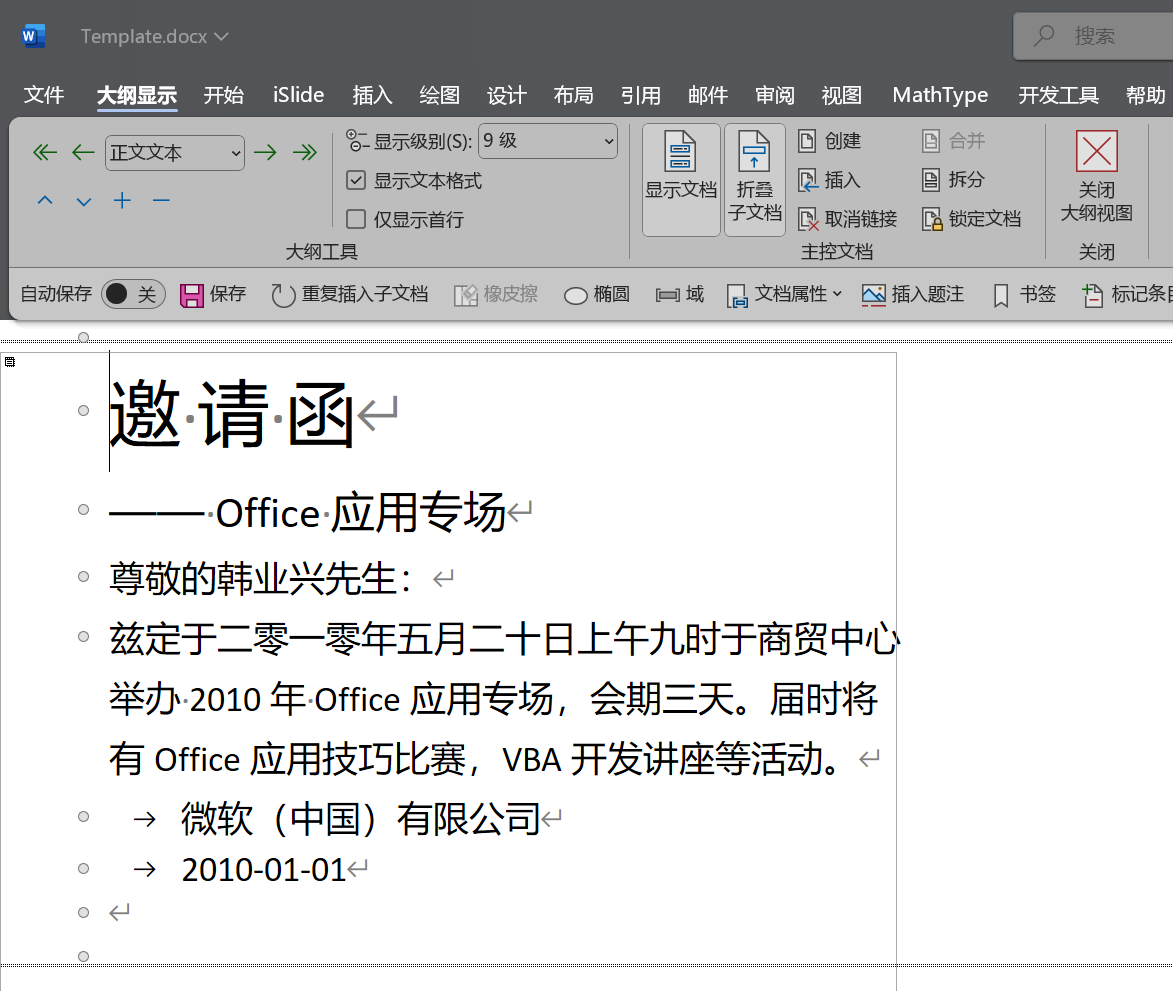Click in date text 2010-01-01
This screenshot has width=1173, height=991.
(263, 870)
